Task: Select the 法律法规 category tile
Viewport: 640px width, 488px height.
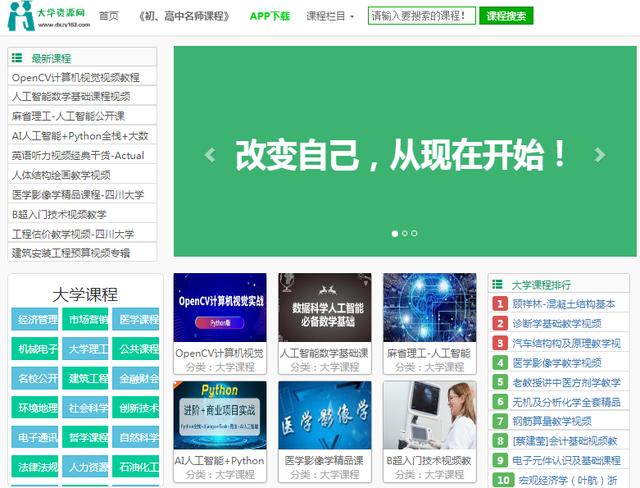Action: pos(35,466)
